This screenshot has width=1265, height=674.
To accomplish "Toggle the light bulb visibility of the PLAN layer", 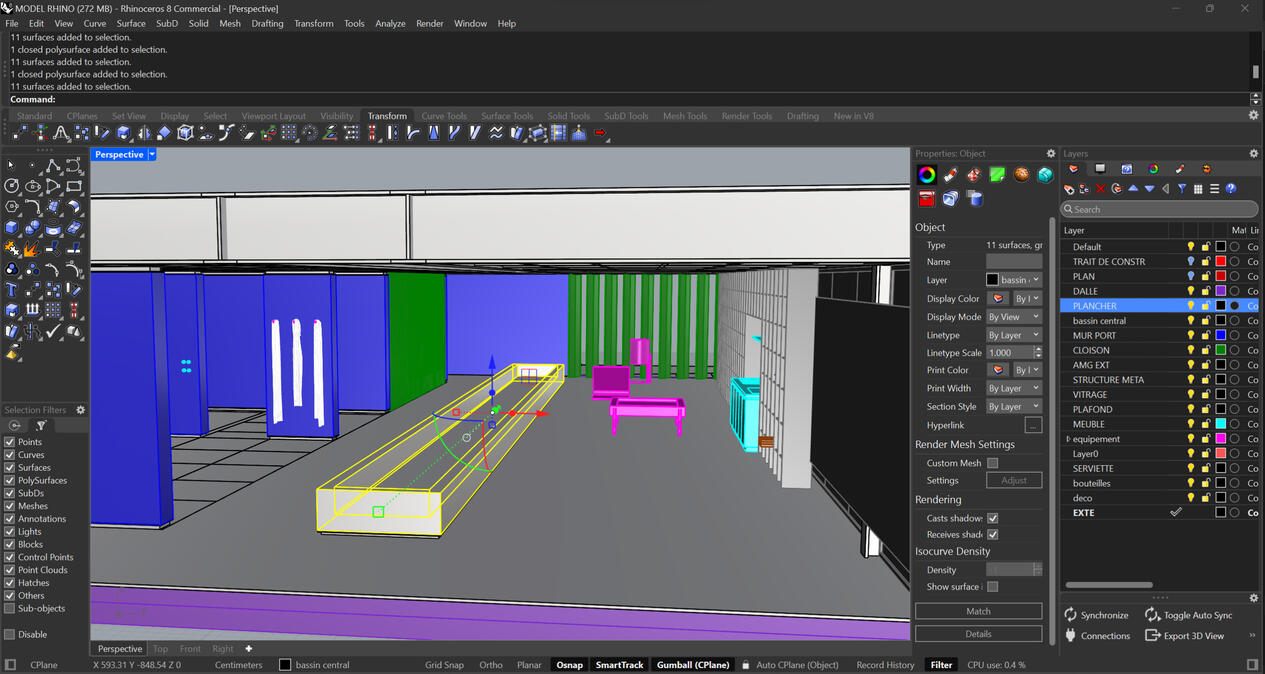I will click(1190, 276).
